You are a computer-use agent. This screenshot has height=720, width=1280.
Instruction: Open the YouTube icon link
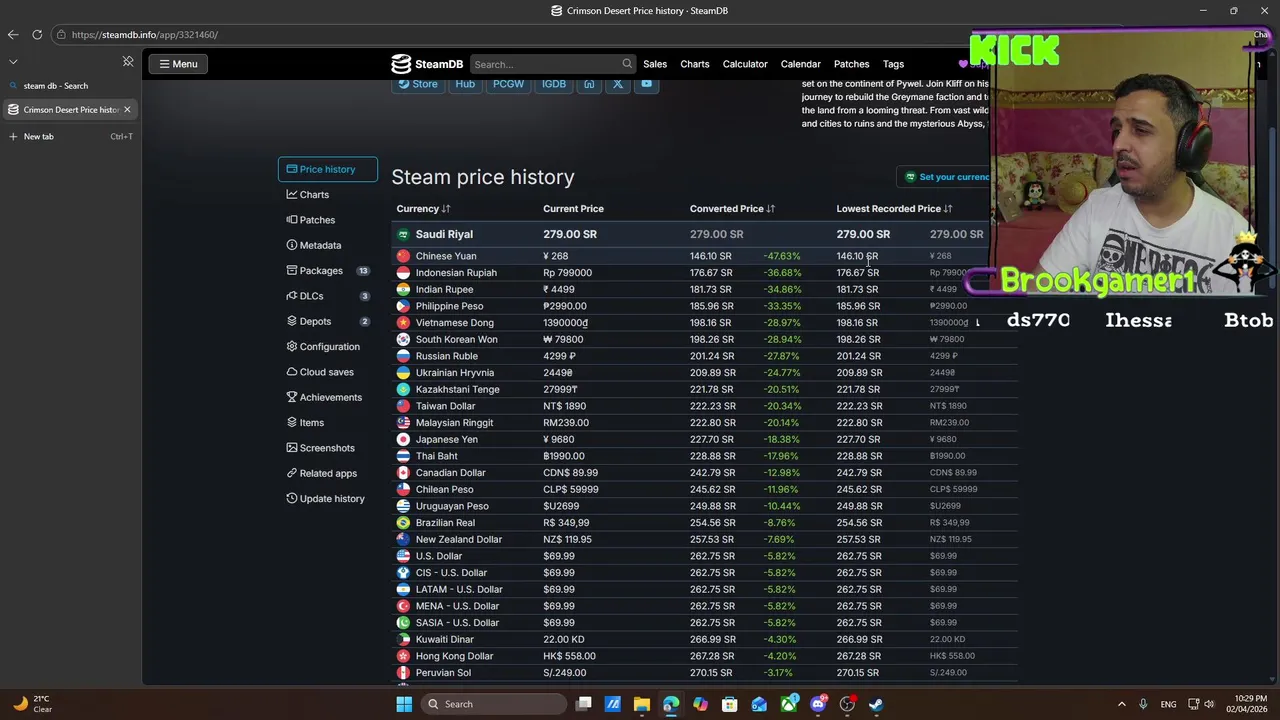[647, 84]
